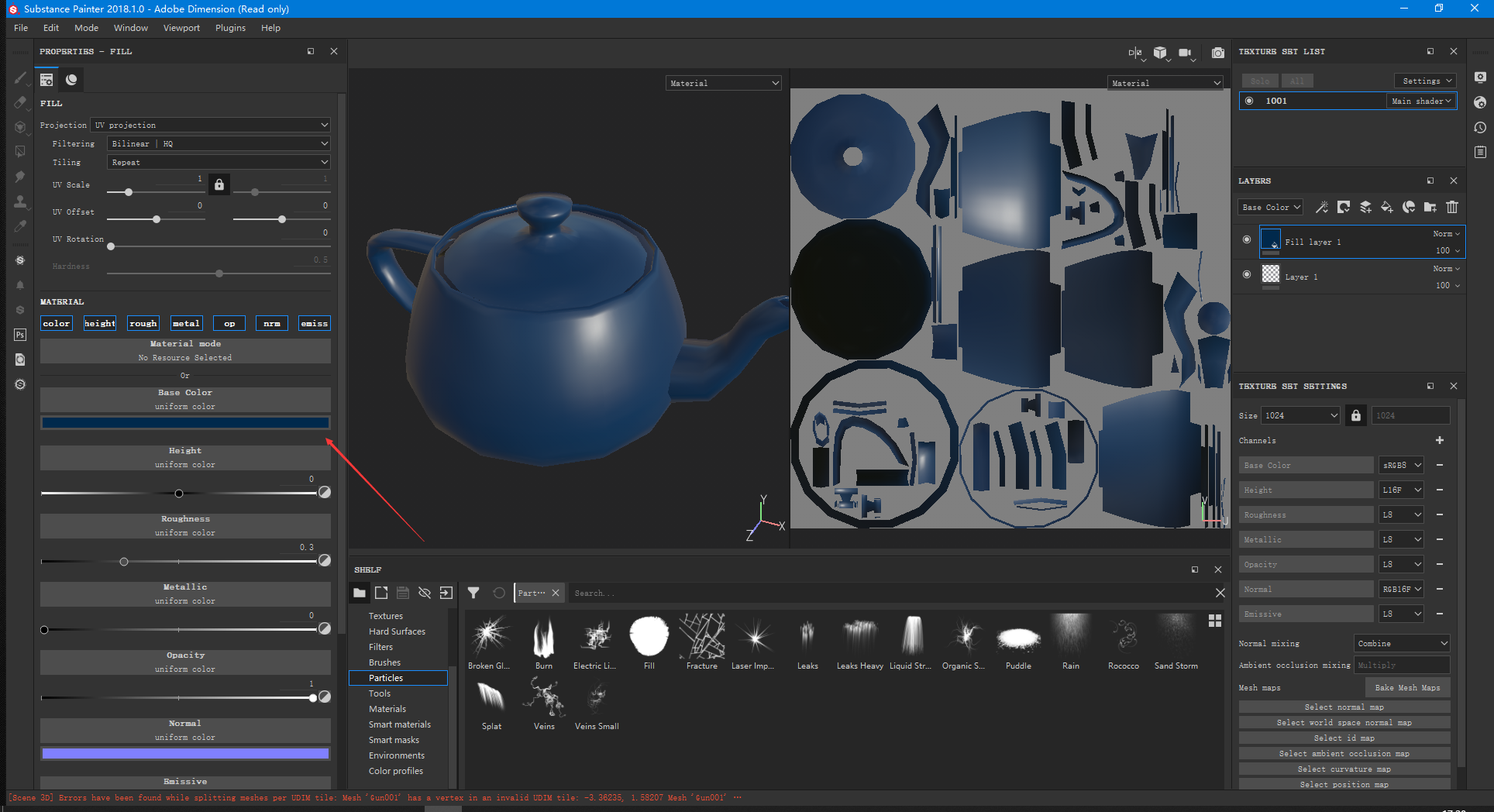Open the fill properties tab icon

(46, 79)
